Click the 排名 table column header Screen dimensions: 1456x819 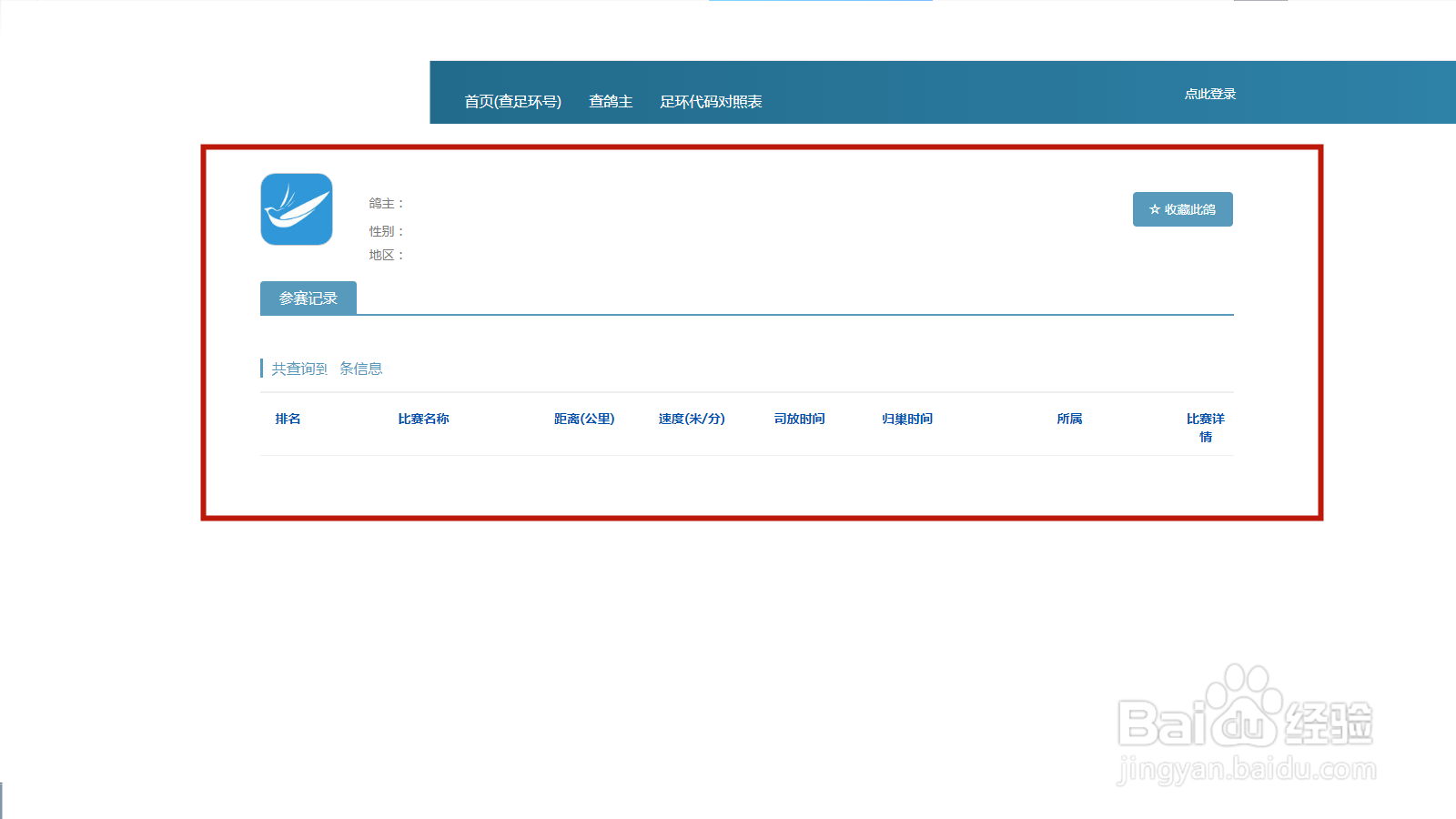288,419
